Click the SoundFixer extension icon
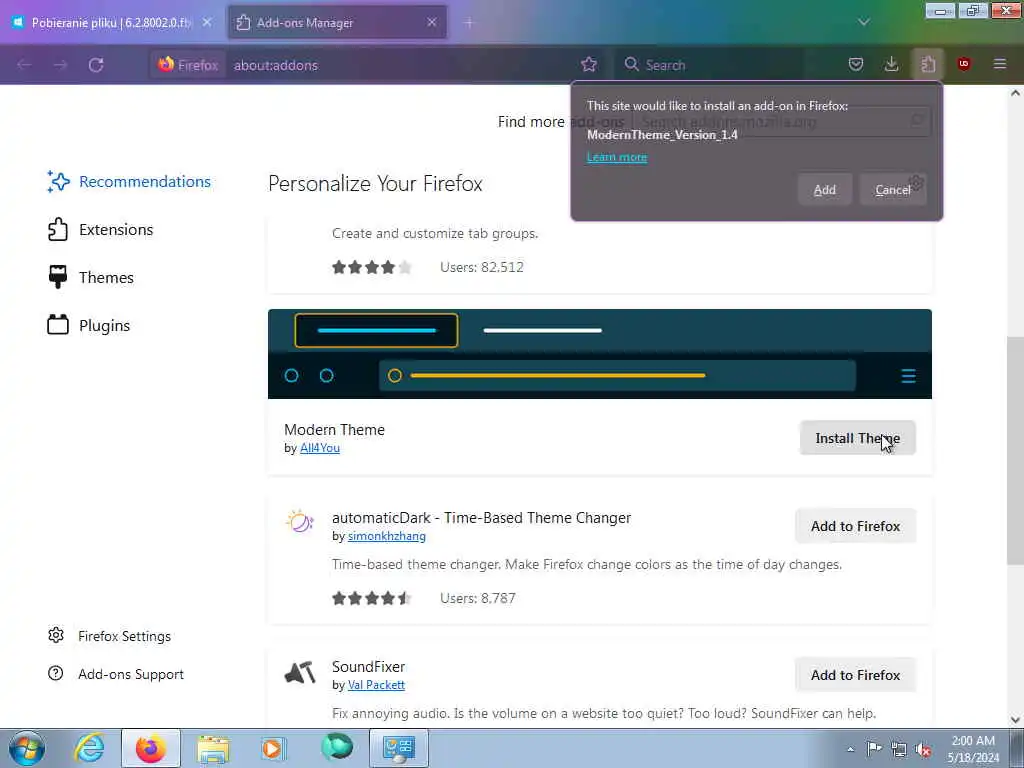The height and width of the screenshot is (768, 1024). coord(300,672)
